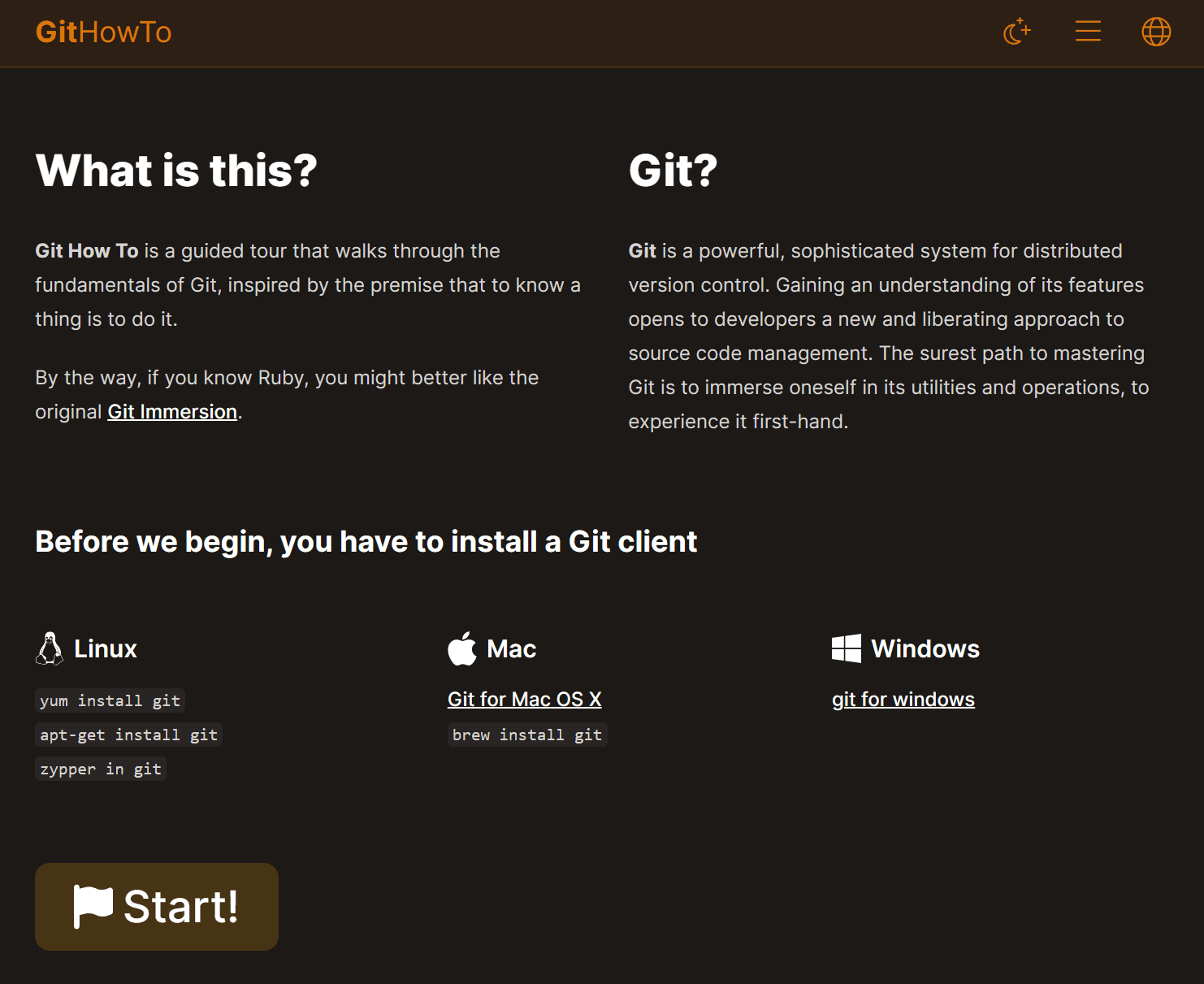
Task: Open the Git for Mac OS X link
Action: point(524,699)
